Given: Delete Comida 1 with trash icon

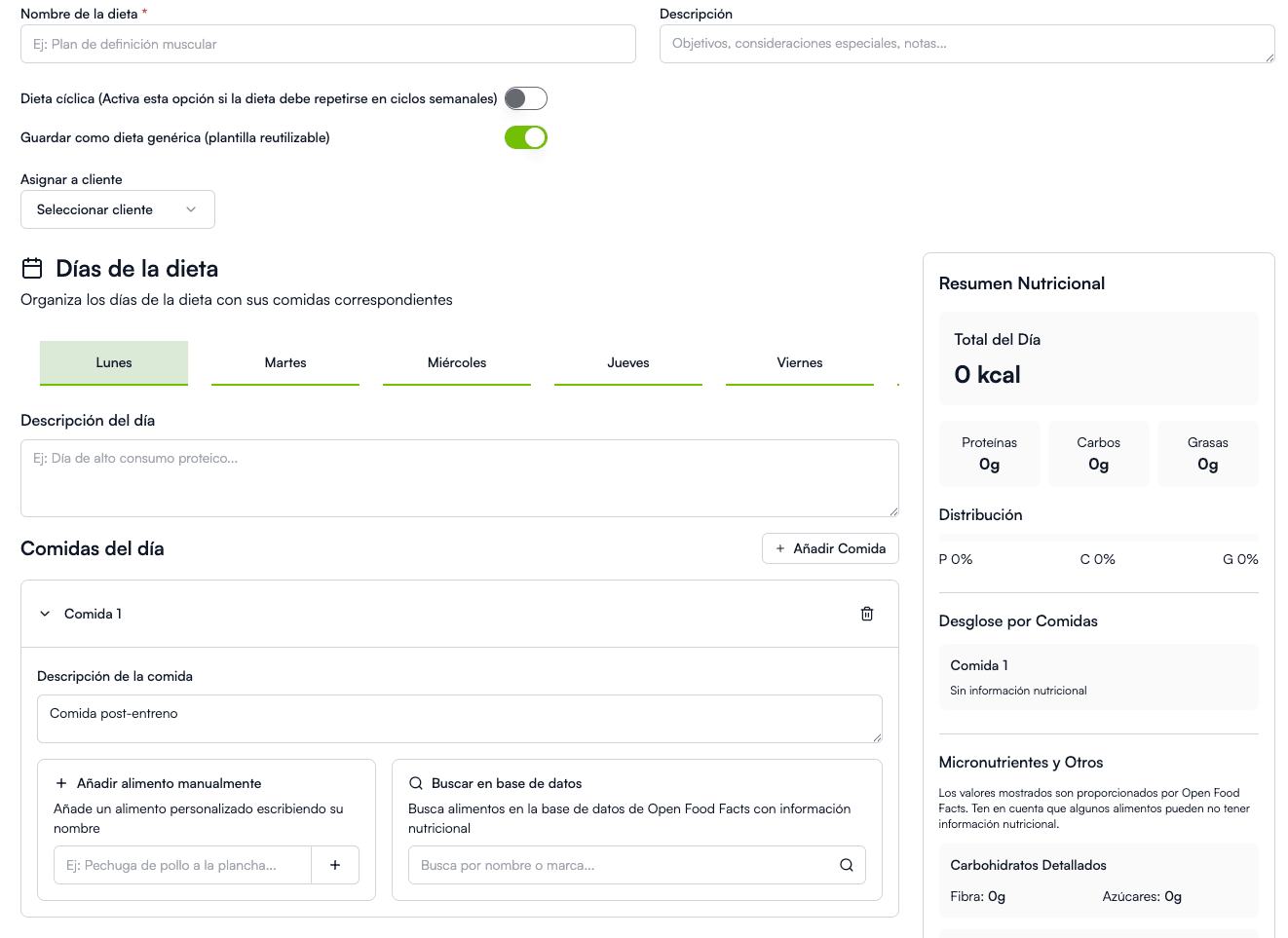Looking at the screenshot, I should coord(866,614).
